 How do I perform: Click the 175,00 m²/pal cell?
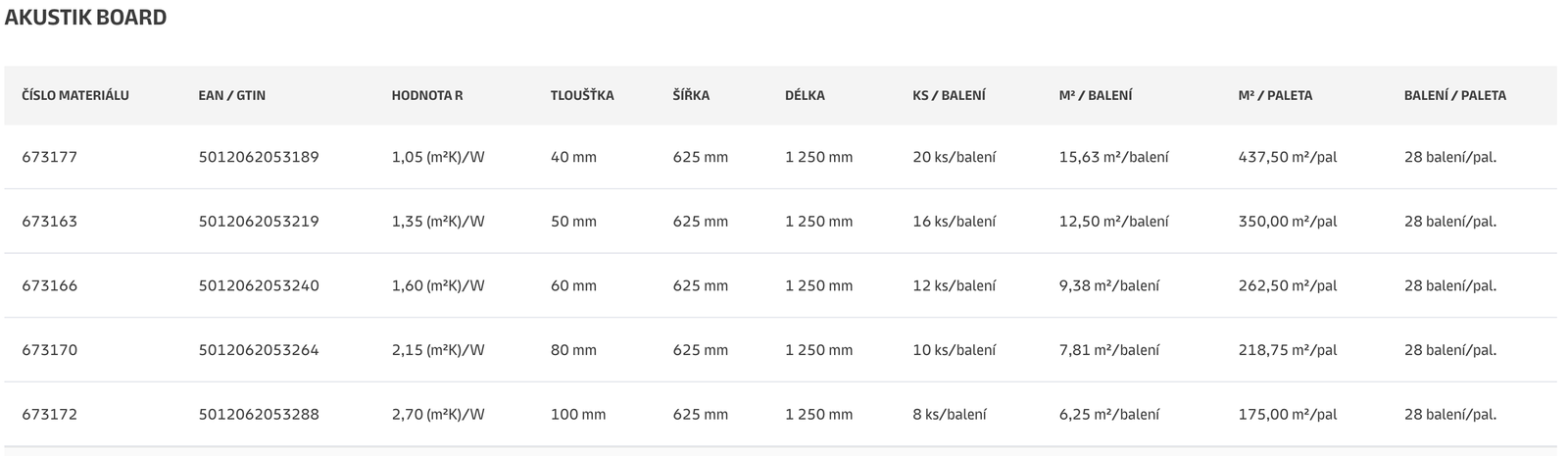[1288, 415]
